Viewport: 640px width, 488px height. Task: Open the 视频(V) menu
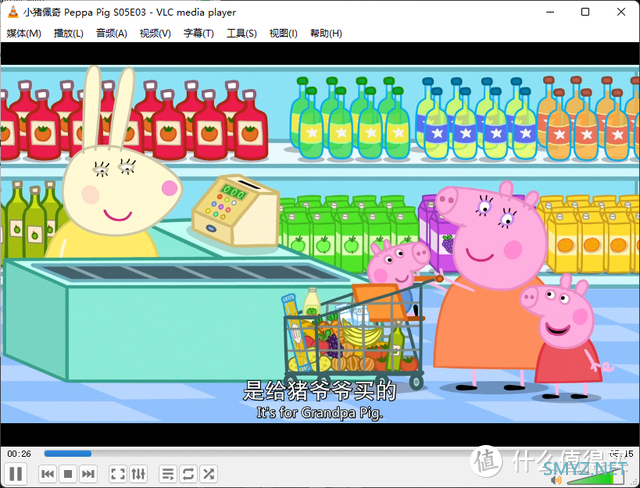point(155,33)
